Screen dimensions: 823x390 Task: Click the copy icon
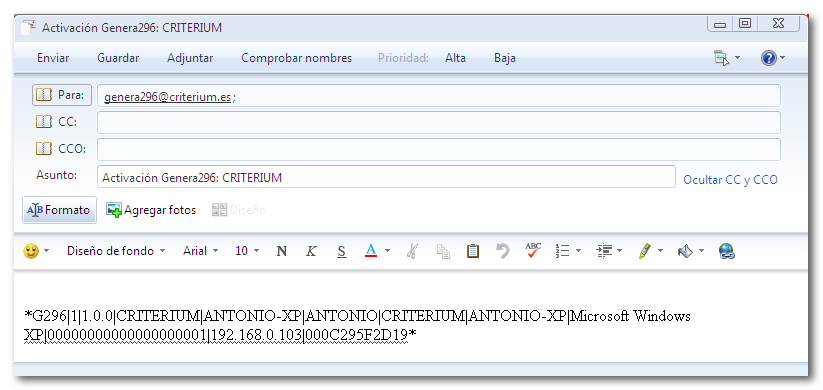click(x=443, y=251)
